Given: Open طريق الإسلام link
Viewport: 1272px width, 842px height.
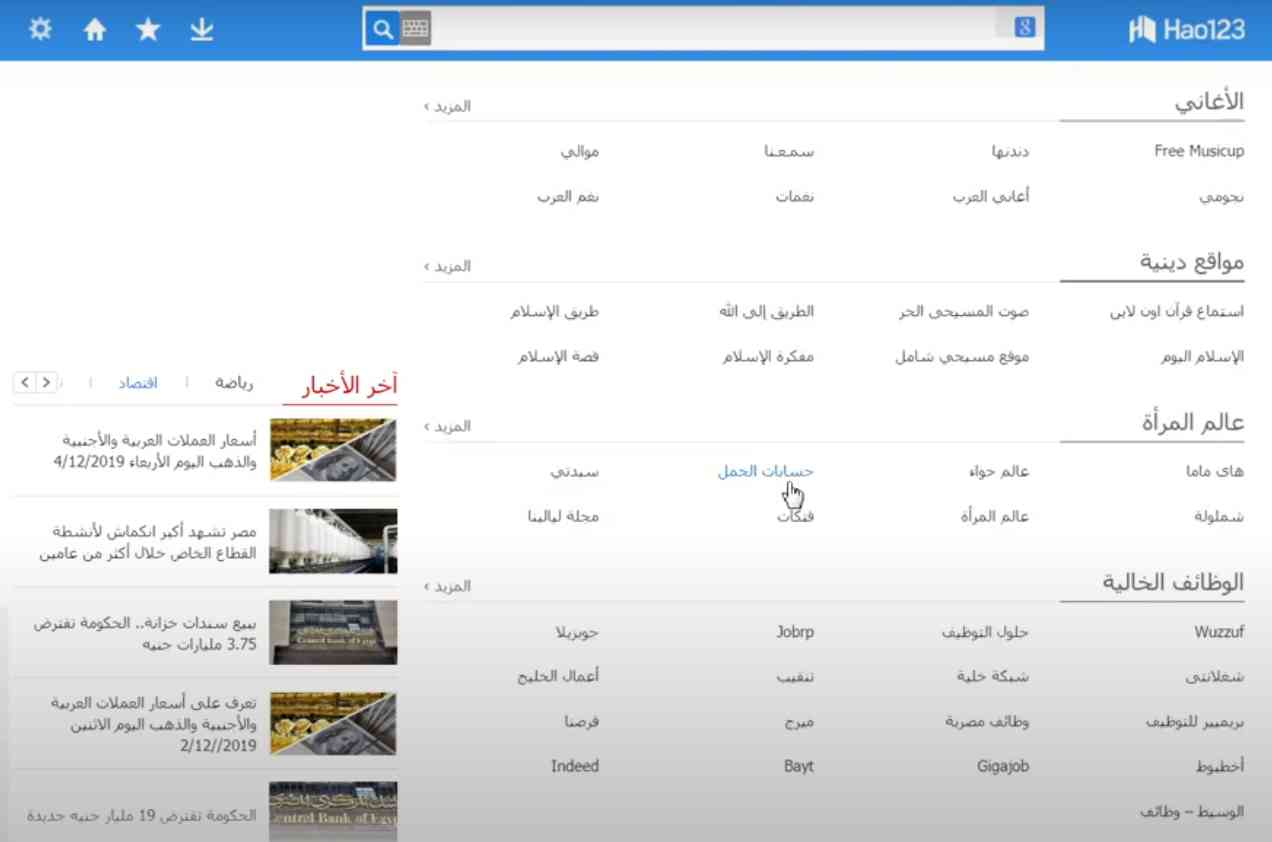Looking at the screenshot, I should pos(555,311).
